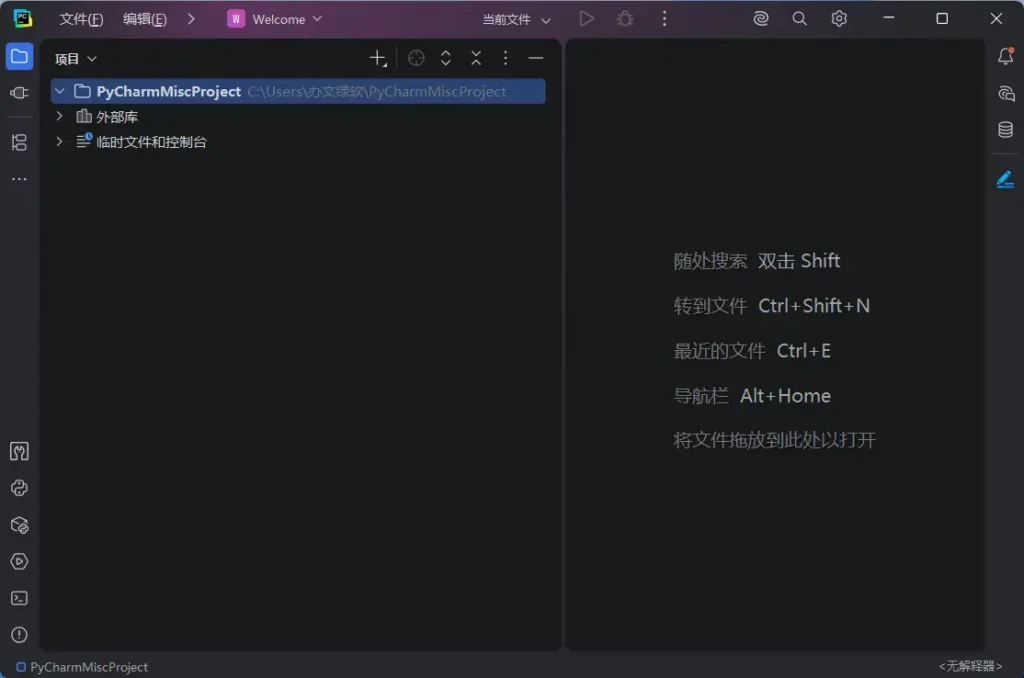
Task: Show more tool windows ellipsis in left sidebar
Action: [x=19, y=178]
